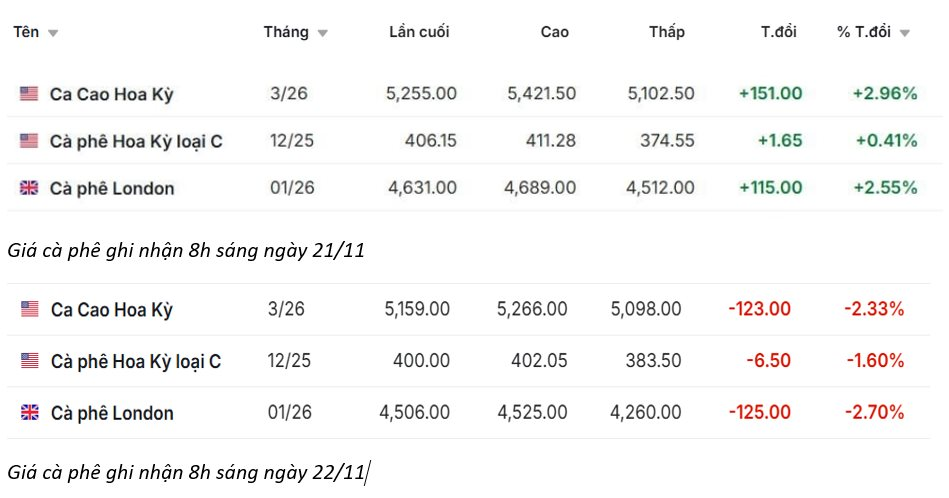
Task: Open top Cà phê London link
Action: coord(112,189)
